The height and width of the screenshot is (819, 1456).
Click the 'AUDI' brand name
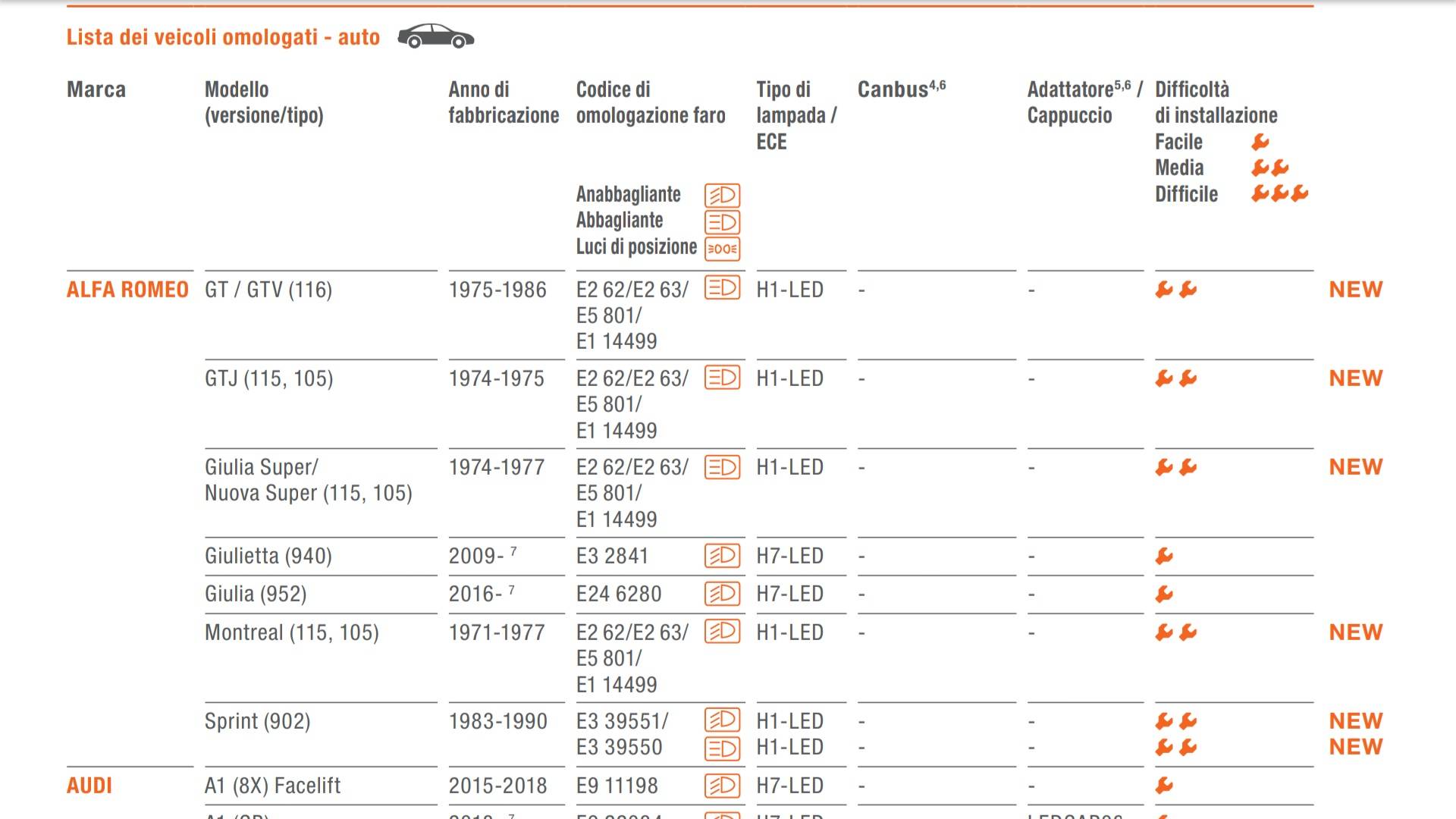pos(89,786)
